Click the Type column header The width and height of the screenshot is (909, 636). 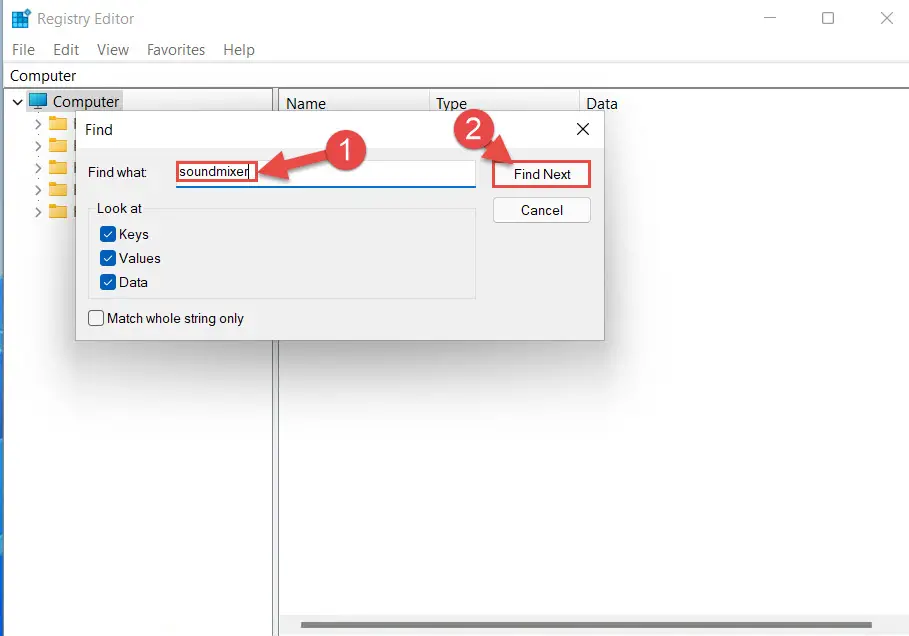504,103
